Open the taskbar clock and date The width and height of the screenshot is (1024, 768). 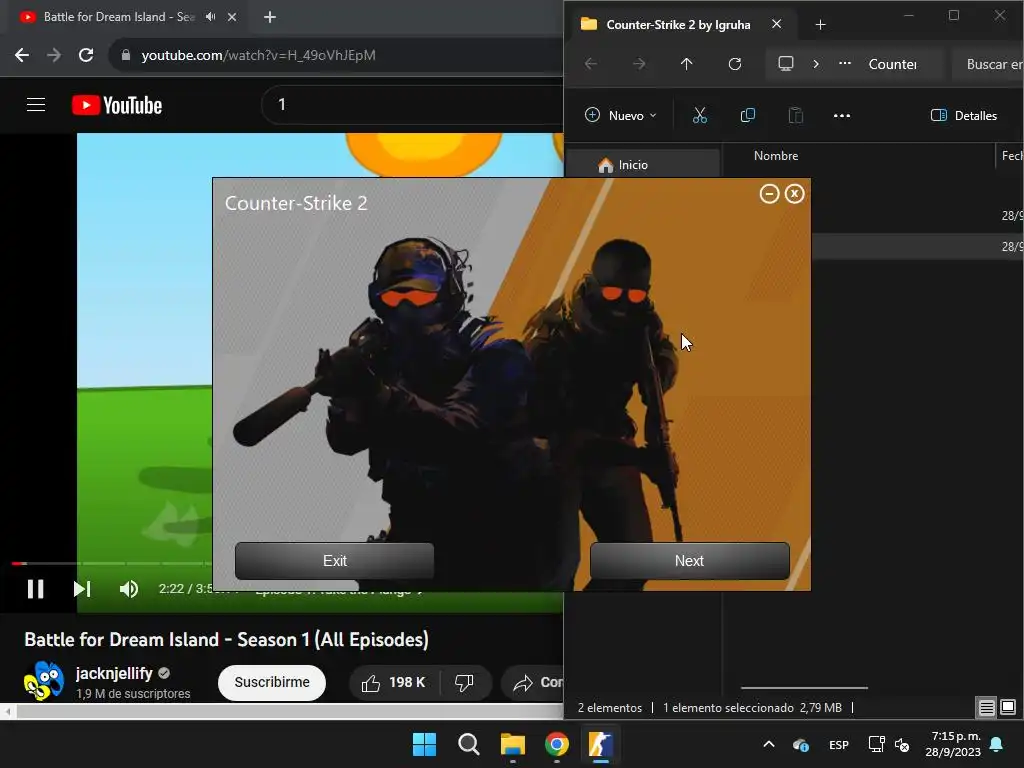(953, 744)
